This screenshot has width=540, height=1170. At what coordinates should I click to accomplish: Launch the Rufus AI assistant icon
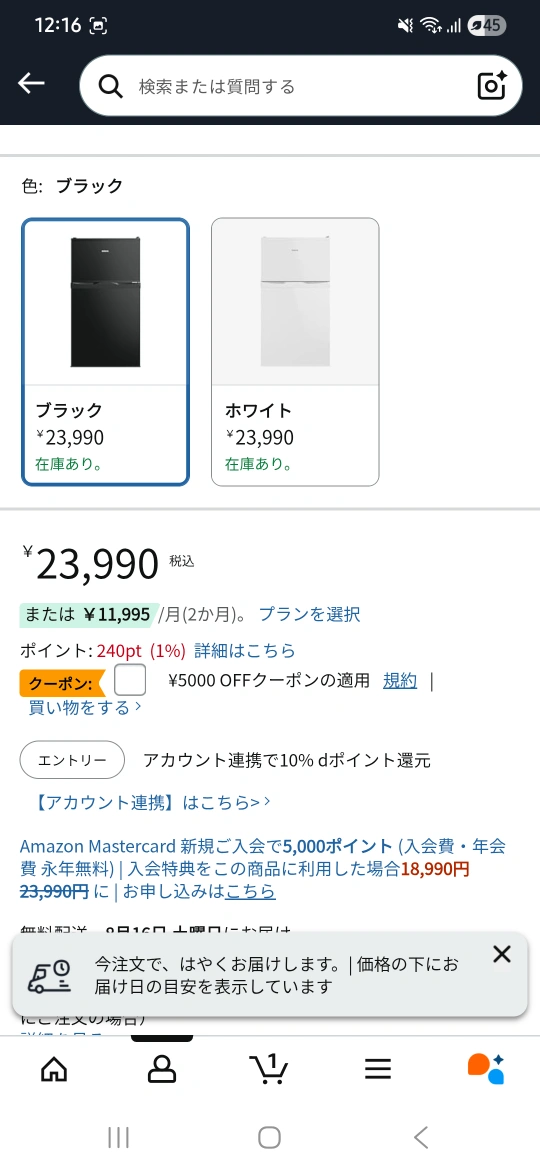pos(486,1069)
